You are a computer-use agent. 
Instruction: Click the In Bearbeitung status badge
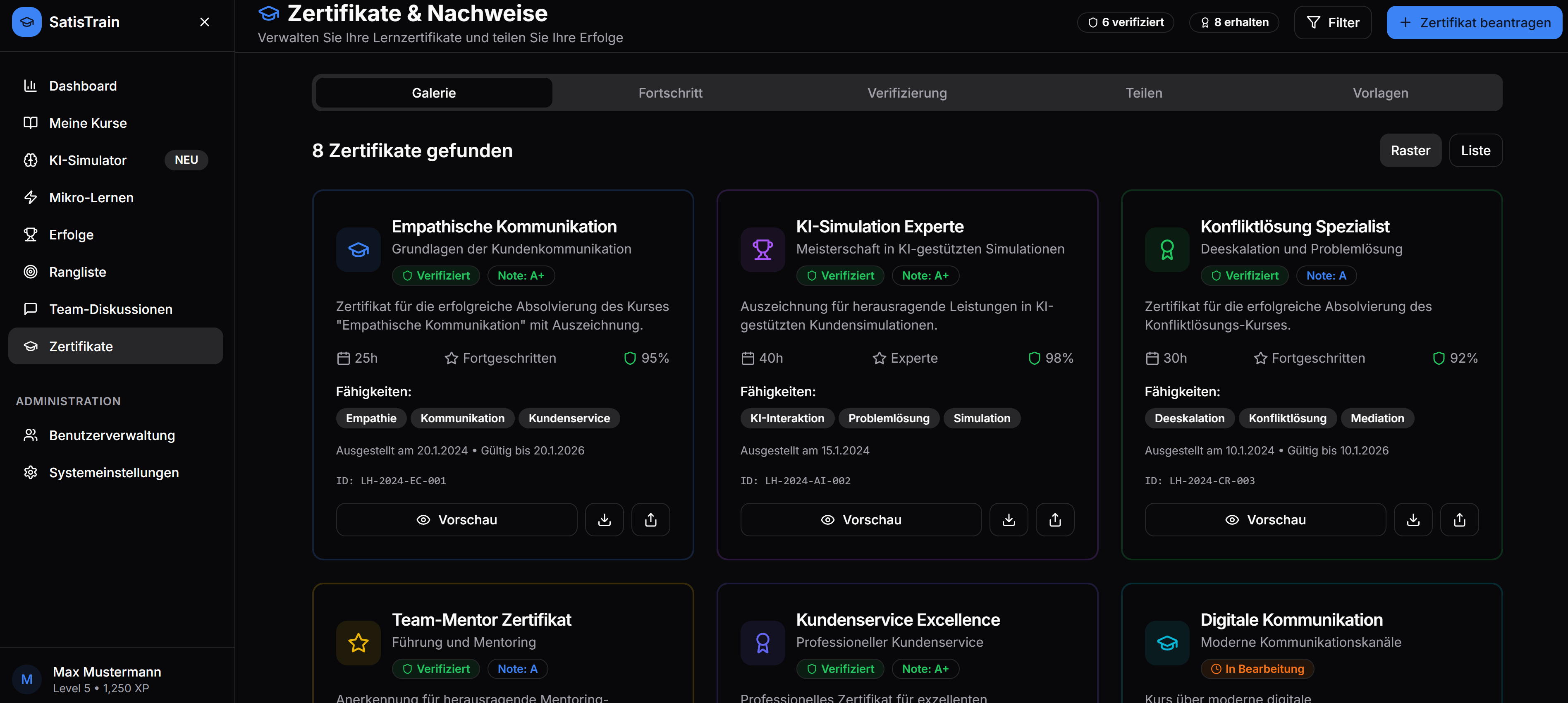[x=1257, y=669]
